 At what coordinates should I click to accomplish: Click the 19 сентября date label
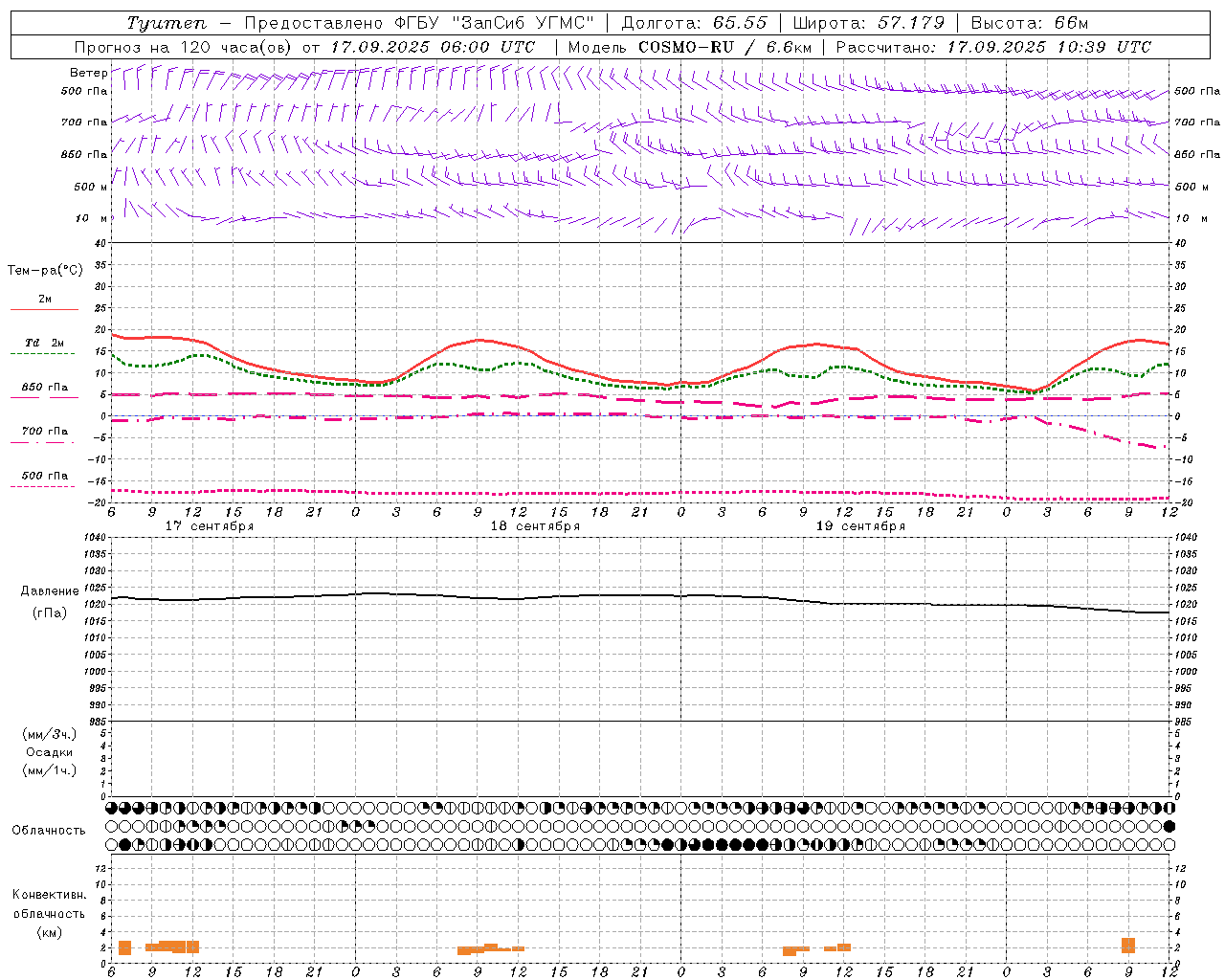860,526
